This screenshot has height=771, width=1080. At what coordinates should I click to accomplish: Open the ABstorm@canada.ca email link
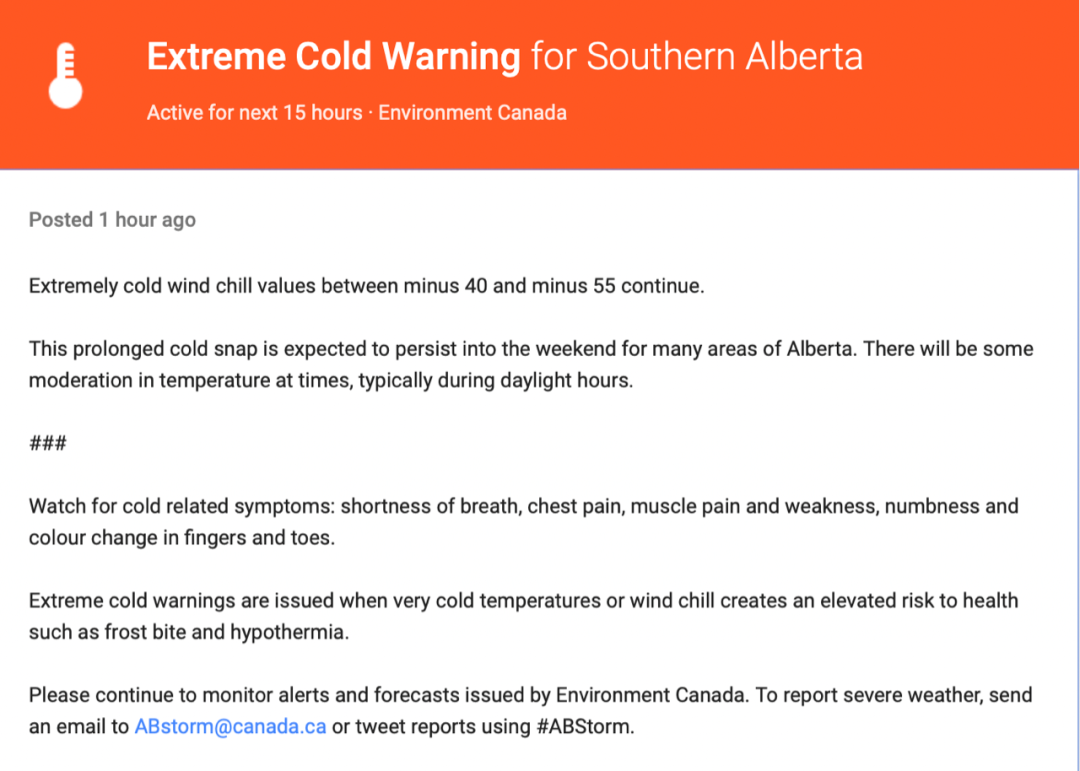point(230,726)
